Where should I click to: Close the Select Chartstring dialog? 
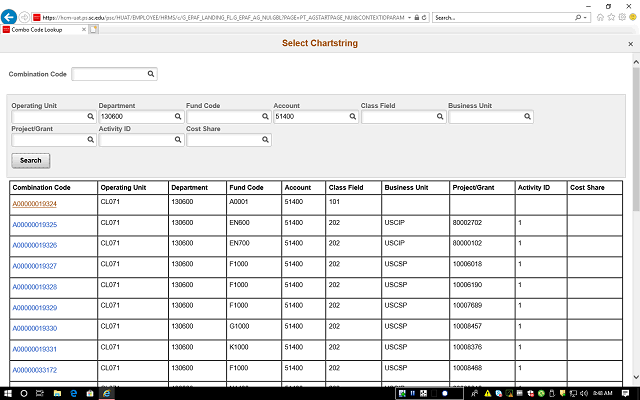617,44
